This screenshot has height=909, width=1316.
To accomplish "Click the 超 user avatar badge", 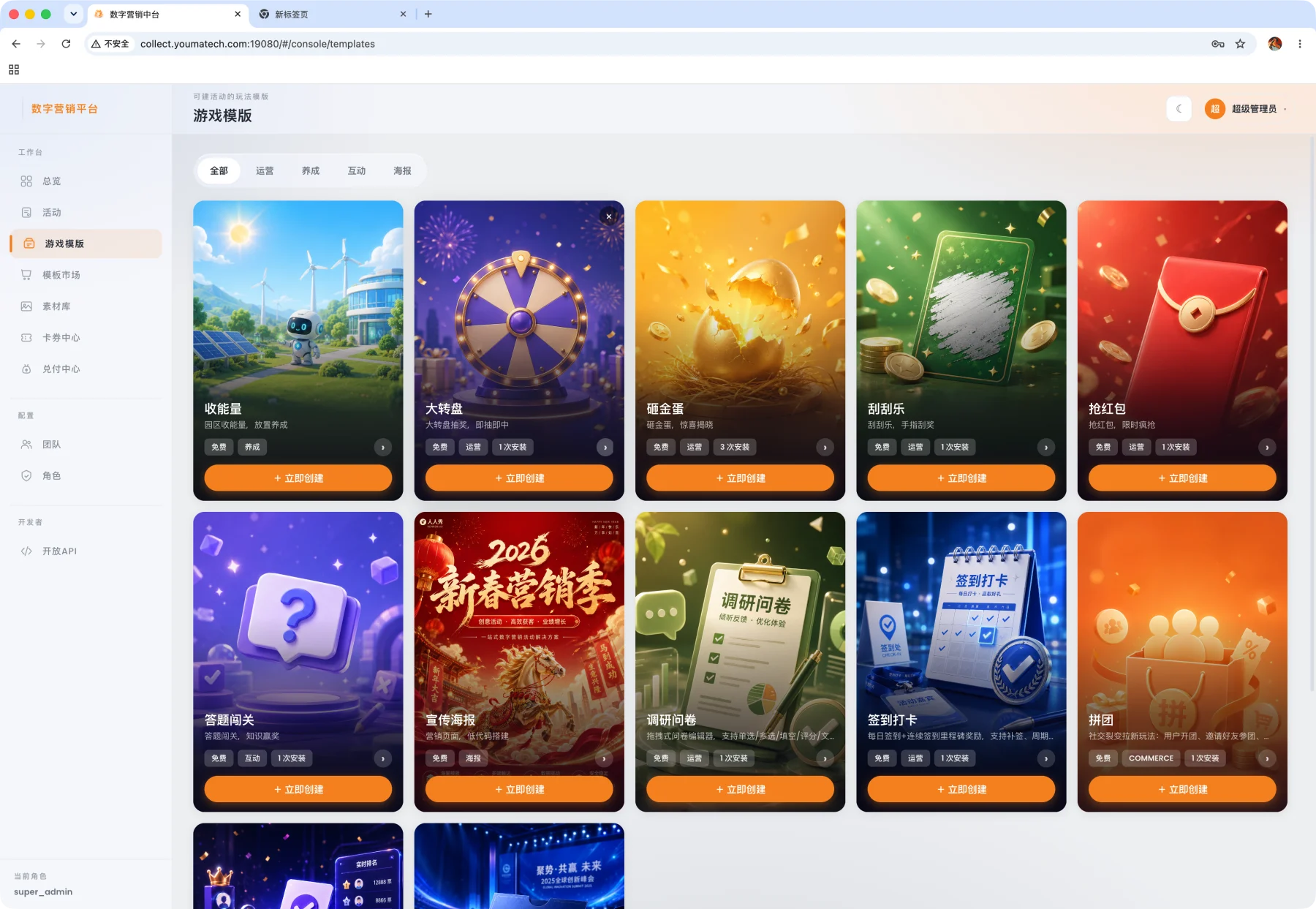I will (1215, 109).
